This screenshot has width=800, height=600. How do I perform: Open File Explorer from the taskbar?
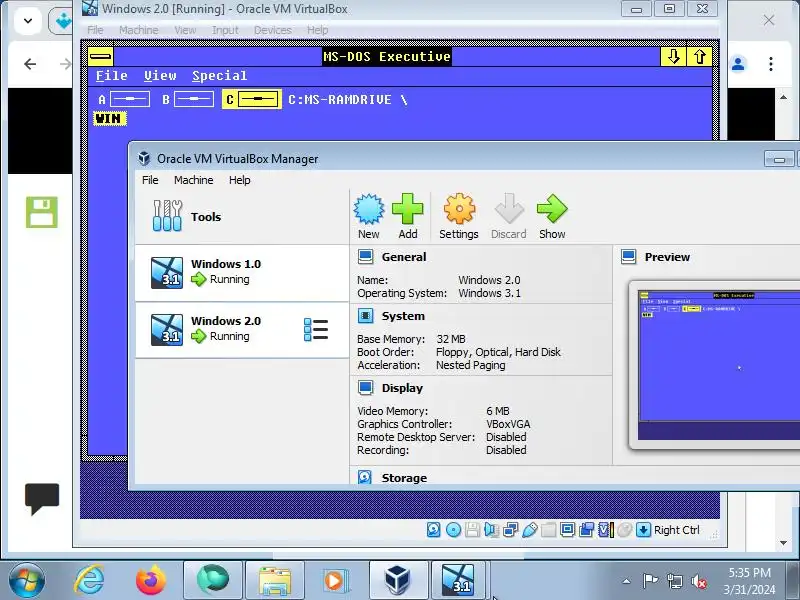pos(275,581)
